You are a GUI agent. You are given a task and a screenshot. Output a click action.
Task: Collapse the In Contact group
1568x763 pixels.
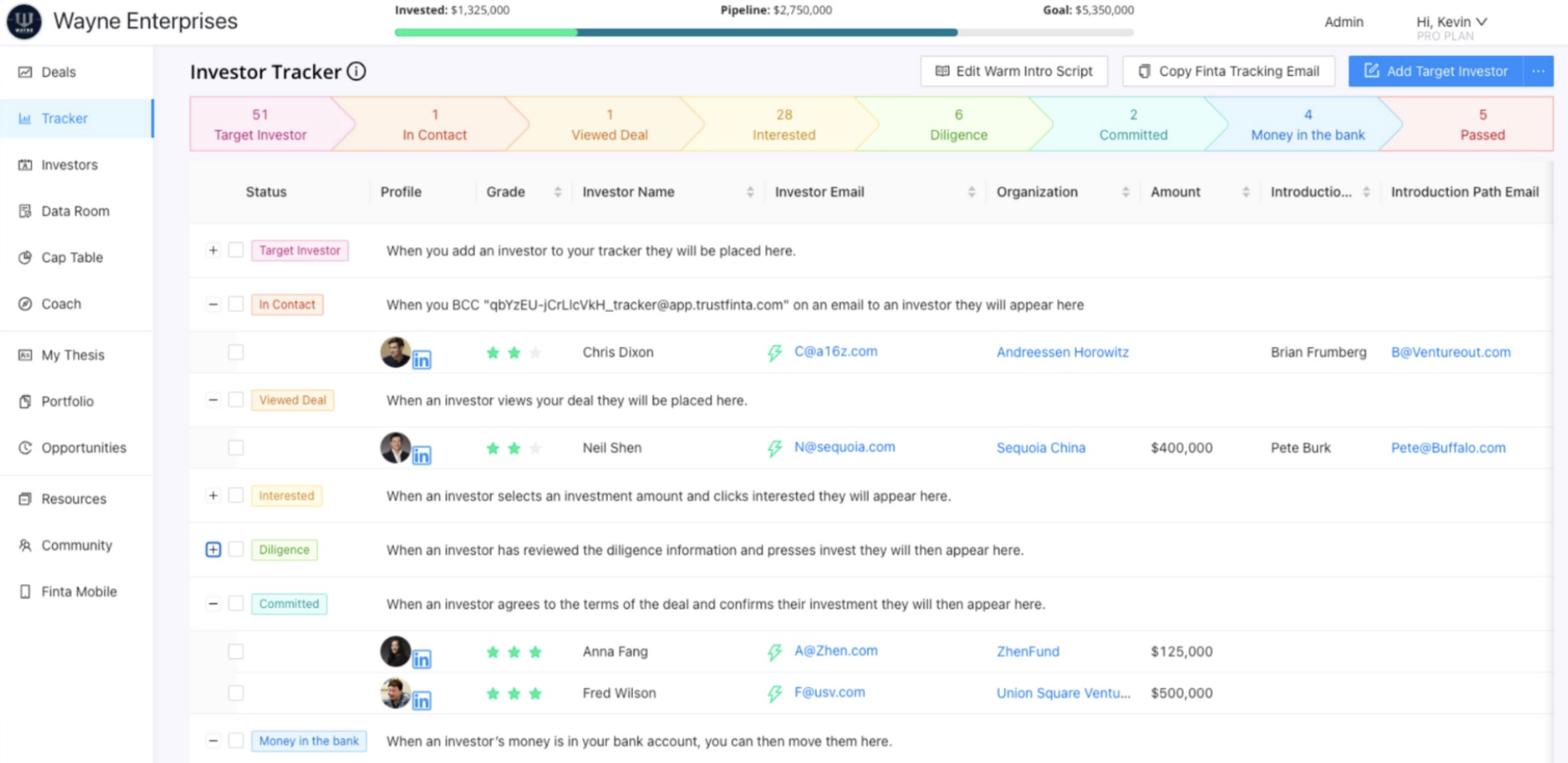point(213,305)
